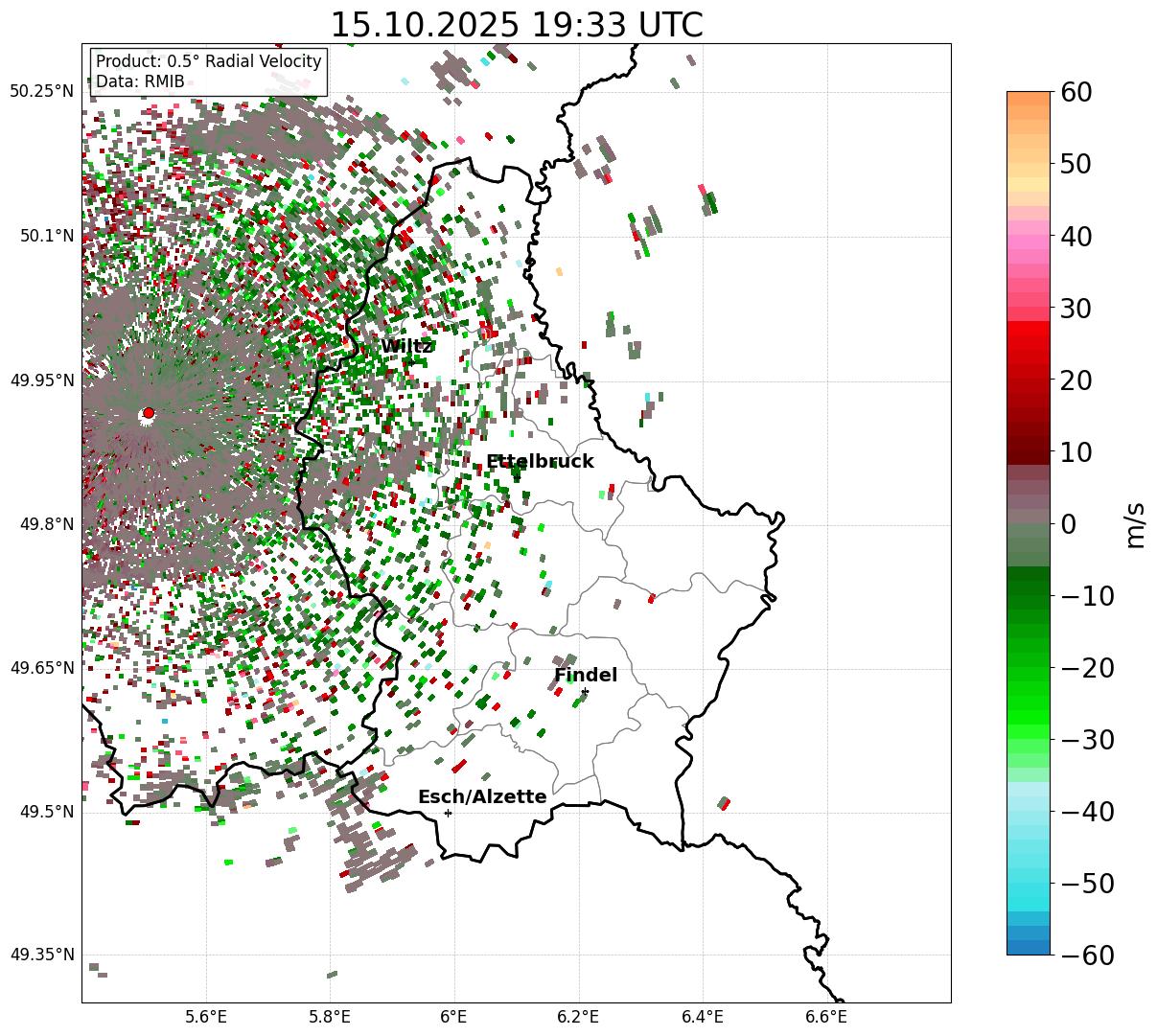Pick the pink colorbar band near 40

click(x=1029, y=242)
